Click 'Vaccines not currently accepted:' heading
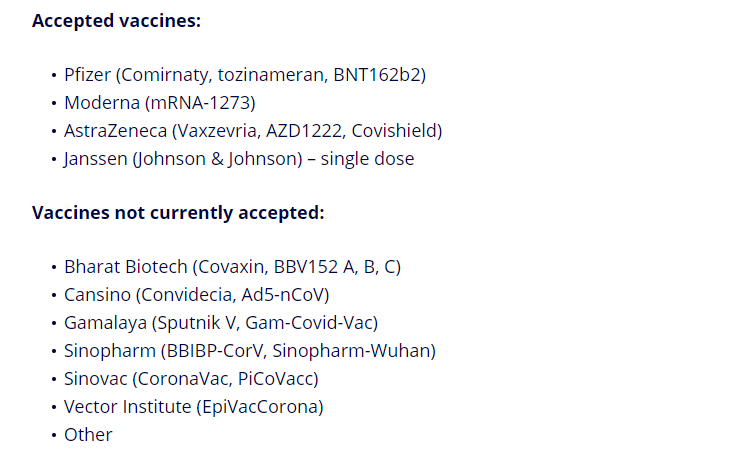The height and width of the screenshot is (457, 729). pos(178,213)
